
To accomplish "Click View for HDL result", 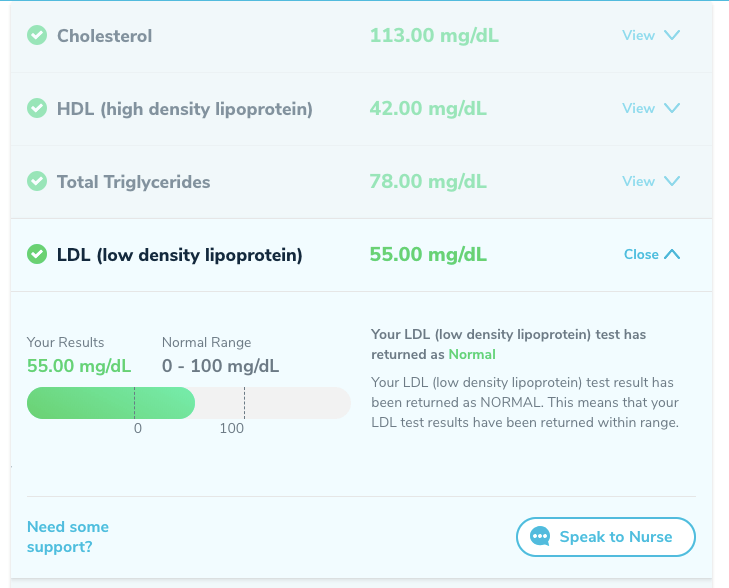I will click(638, 108).
